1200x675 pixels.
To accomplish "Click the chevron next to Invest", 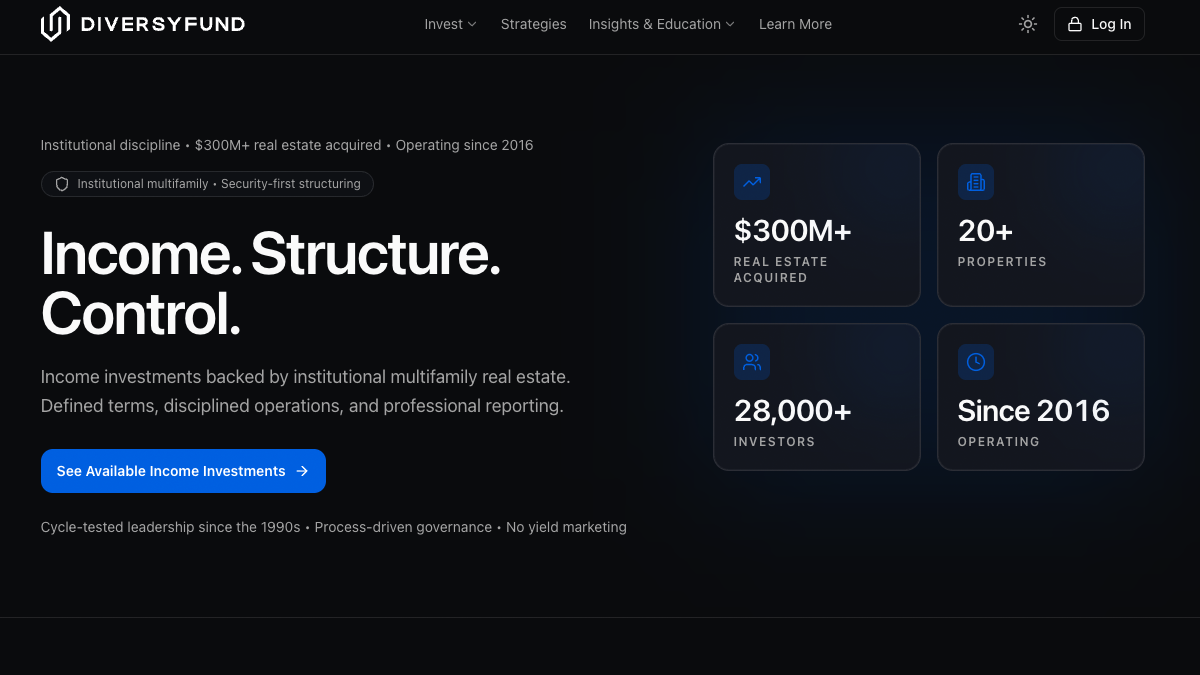I will pos(472,24).
